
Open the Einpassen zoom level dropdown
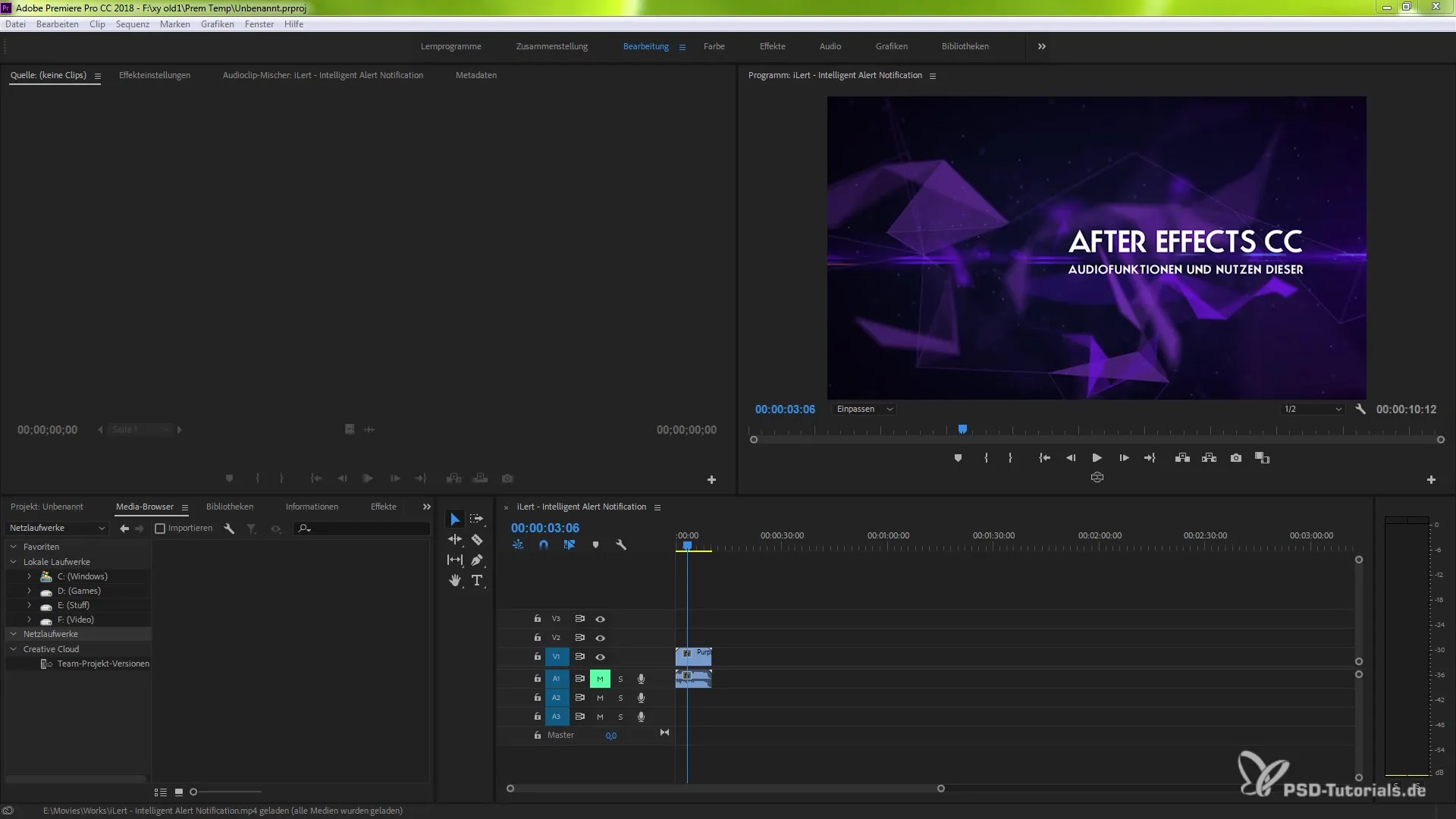[x=864, y=409]
